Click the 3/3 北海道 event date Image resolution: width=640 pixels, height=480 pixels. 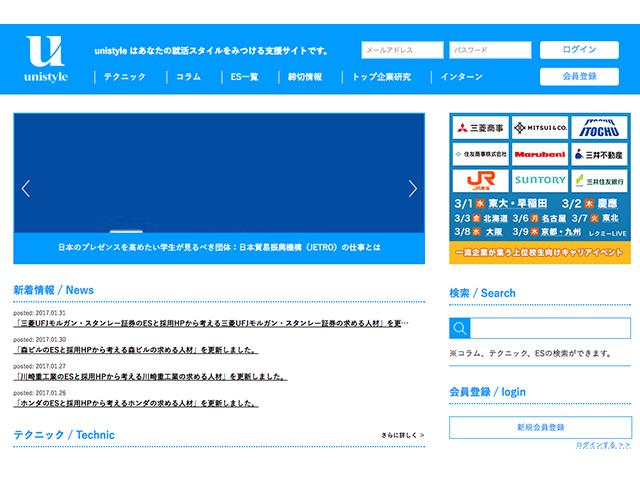[x=481, y=218]
